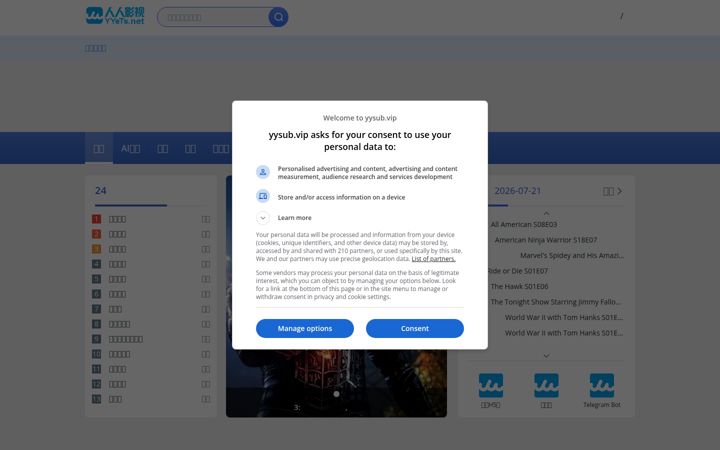Click the carousel indicator dot on banner
The image size is (720, 450).
pos(337,394)
